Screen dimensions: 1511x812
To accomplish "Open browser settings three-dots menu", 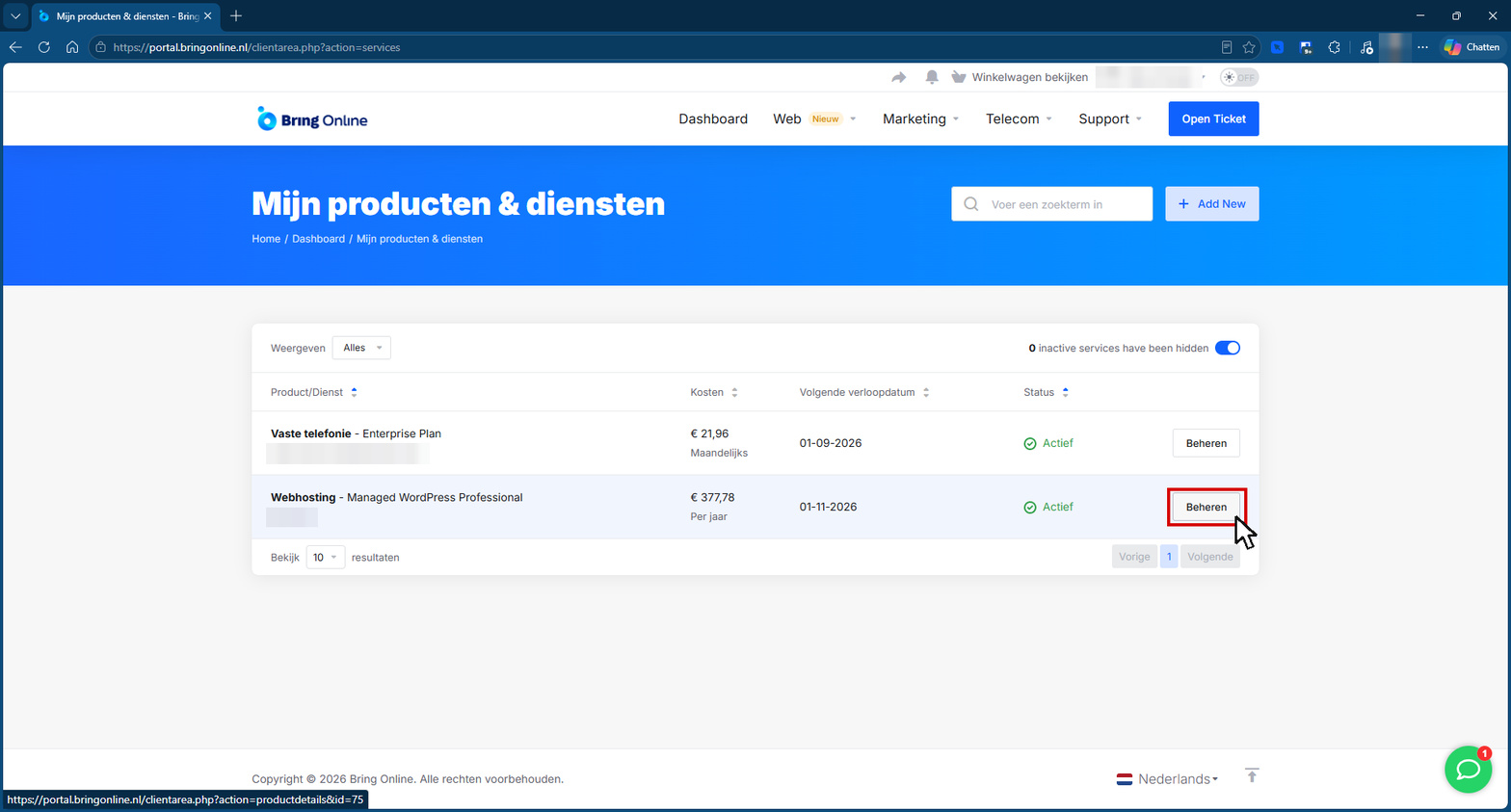I will (1422, 47).
